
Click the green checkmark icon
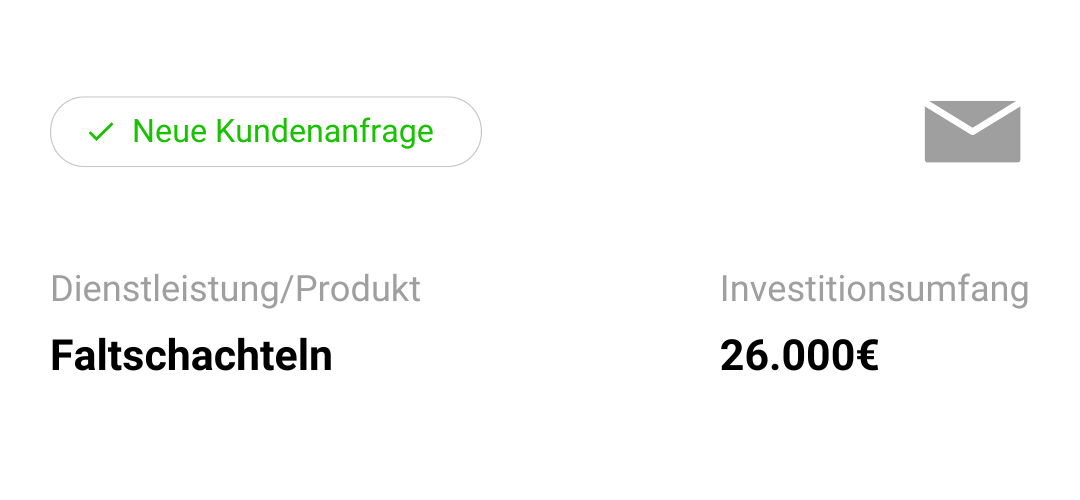click(x=101, y=132)
